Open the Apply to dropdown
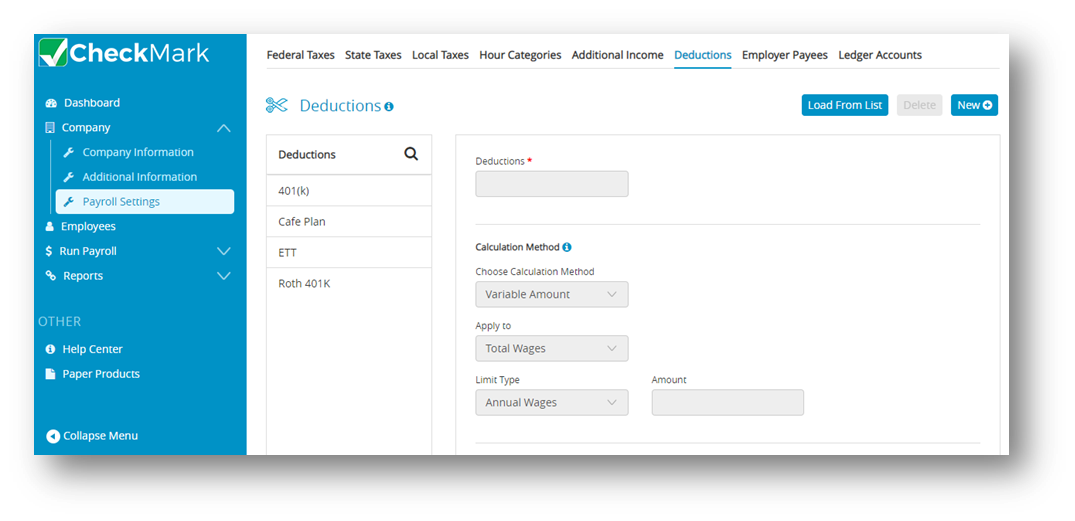Viewport: 1075px width, 521px height. click(552, 348)
